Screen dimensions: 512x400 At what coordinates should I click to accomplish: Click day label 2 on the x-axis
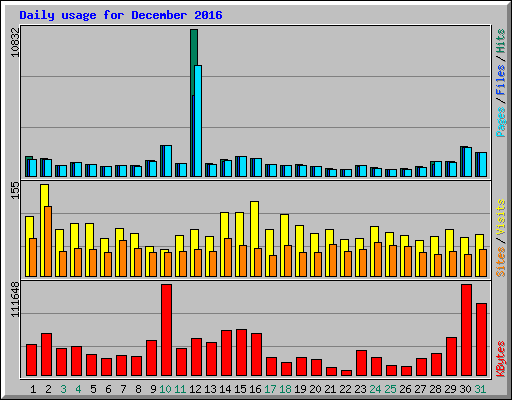click(x=48, y=389)
